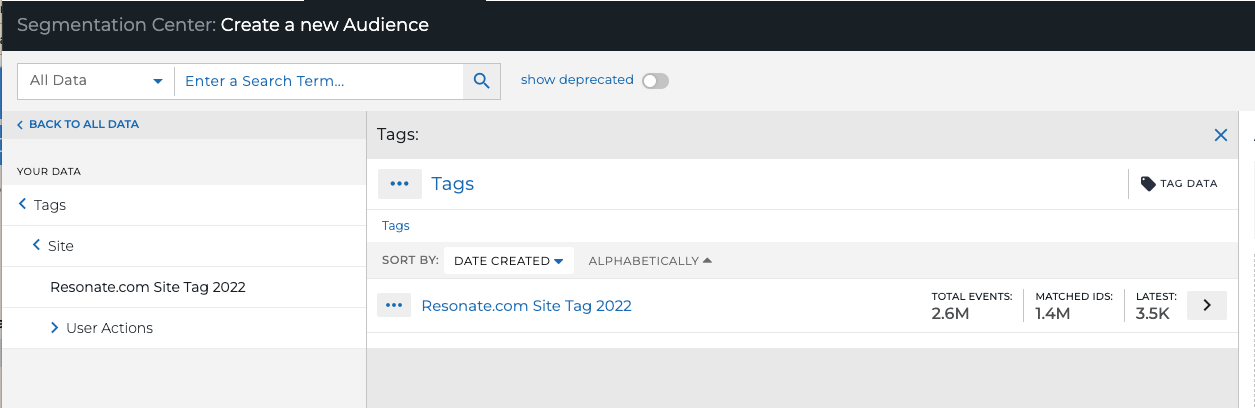1255x408 pixels.
Task: Open the Date Created sort dropdown
Action: (x=509, y=261)
